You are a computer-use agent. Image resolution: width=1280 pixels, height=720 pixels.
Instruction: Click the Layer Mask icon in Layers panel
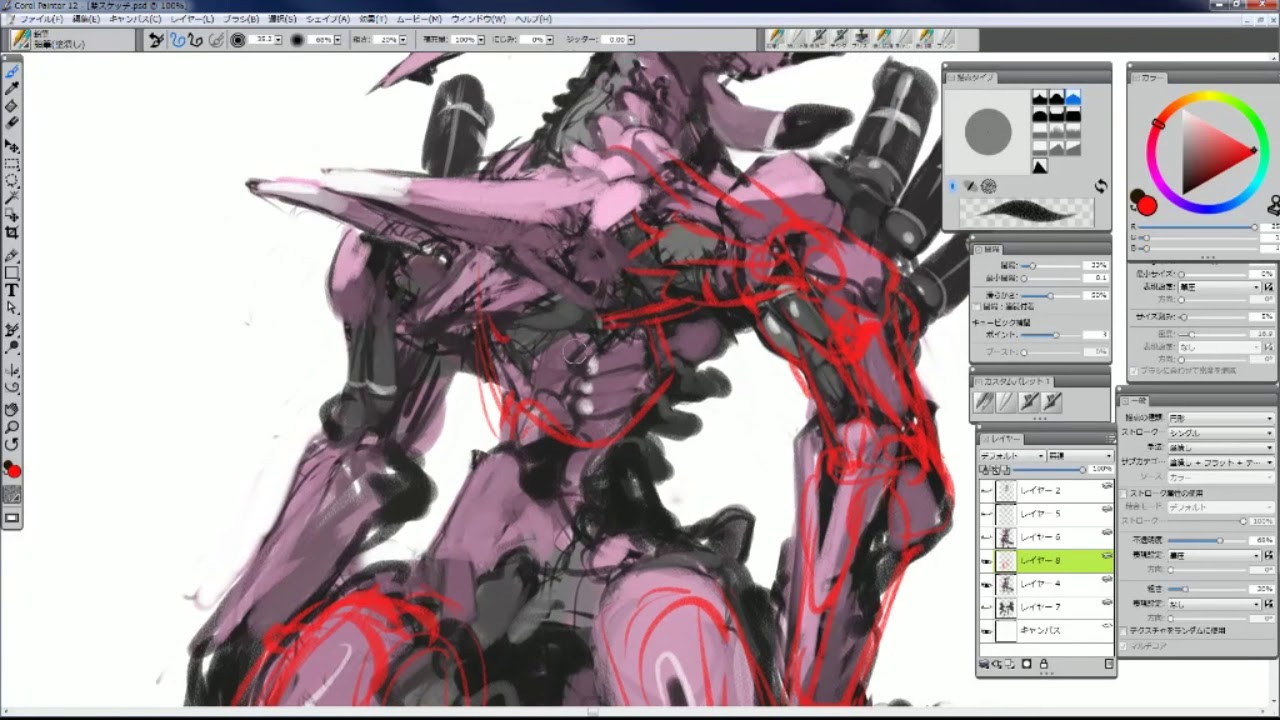[1027, 664]
